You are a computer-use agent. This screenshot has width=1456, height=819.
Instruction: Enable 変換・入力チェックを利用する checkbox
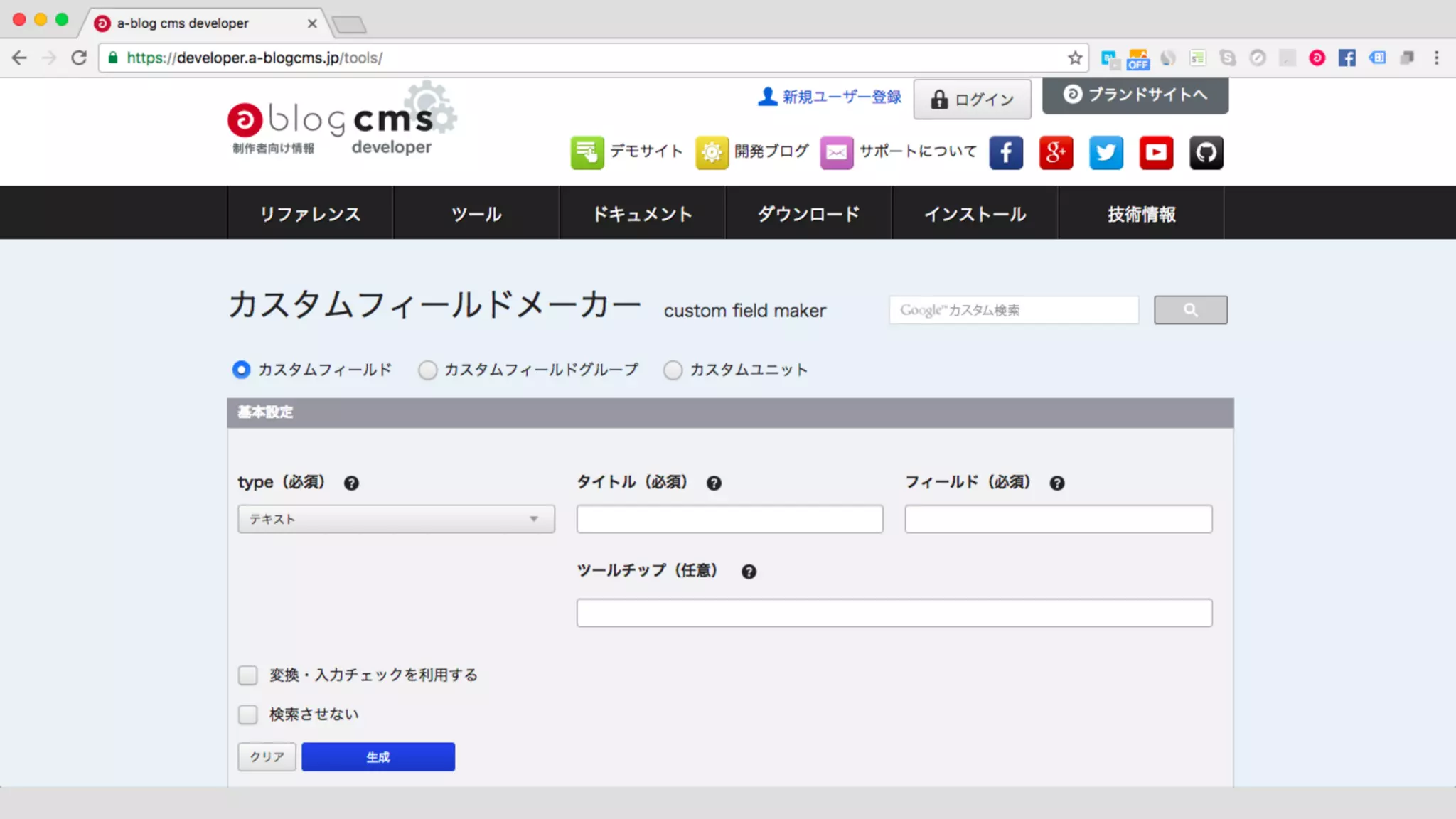click(x=247, y=675)
